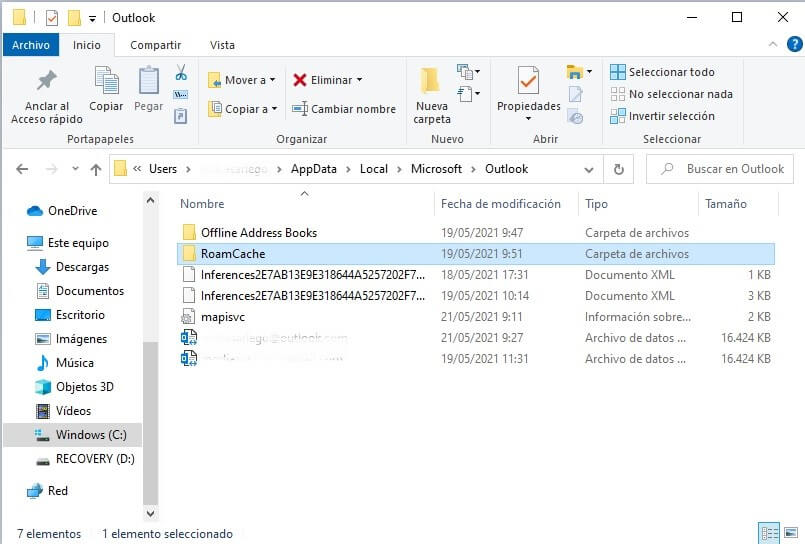This screenshot has width=805, height=547.
Task: Switch to the Vista ribbon tab
Action: tap(222, 45)
